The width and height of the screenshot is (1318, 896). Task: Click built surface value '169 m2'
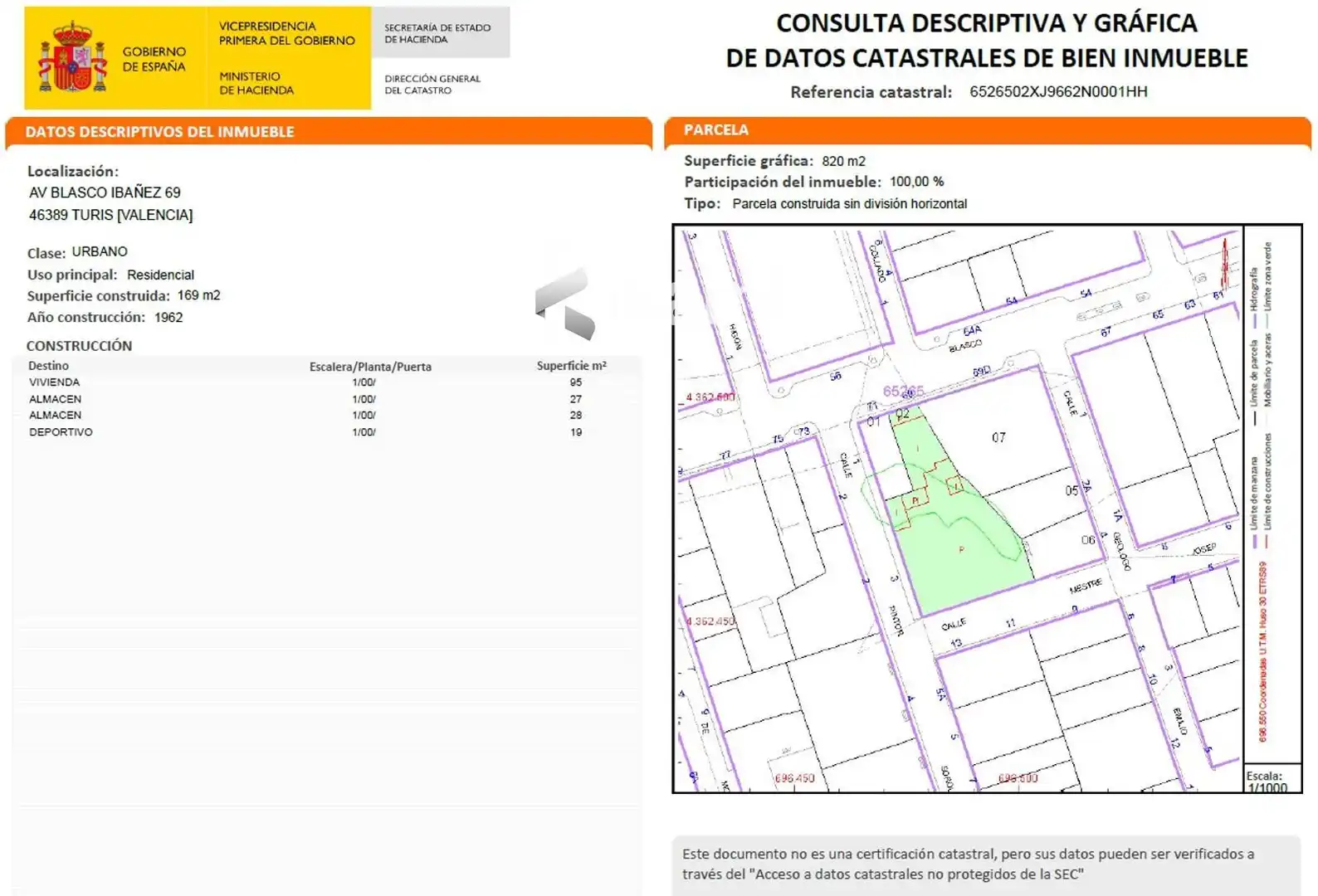[199, 295]
